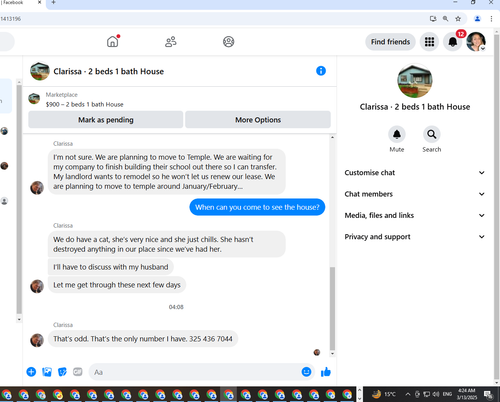Click the '$900 – 2 beds 1 bath House' listing text

coord(85,104)
